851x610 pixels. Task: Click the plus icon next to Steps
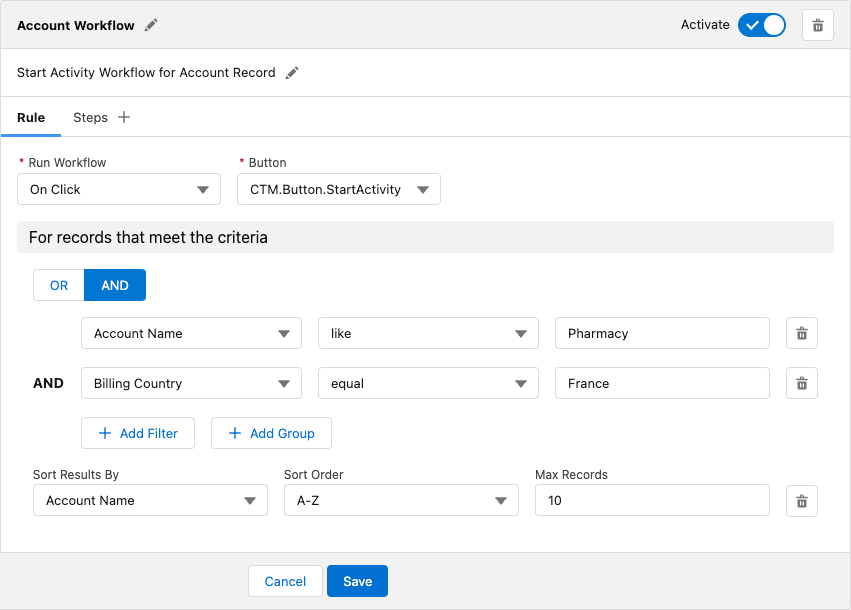[x=125, y=116]
